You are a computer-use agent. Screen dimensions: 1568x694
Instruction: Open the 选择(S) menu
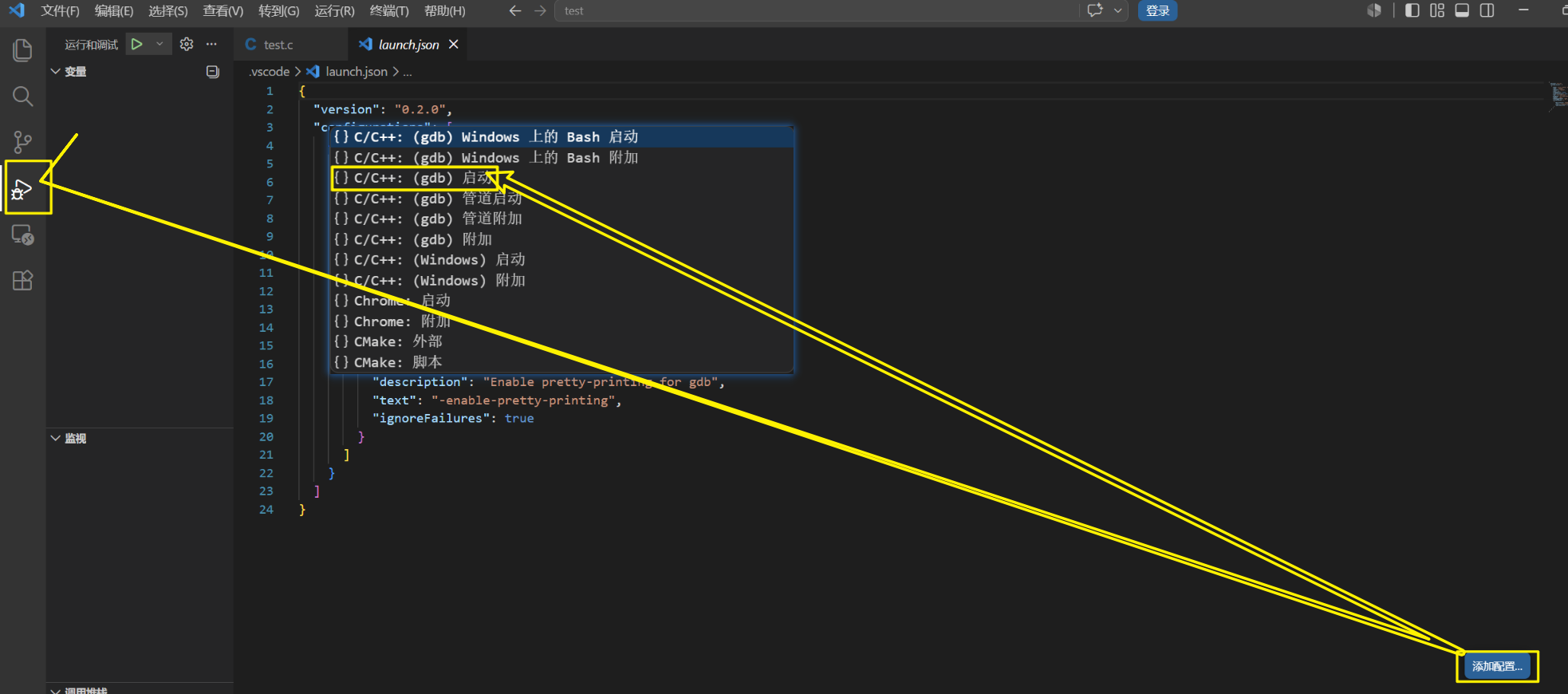click(168, 10)
